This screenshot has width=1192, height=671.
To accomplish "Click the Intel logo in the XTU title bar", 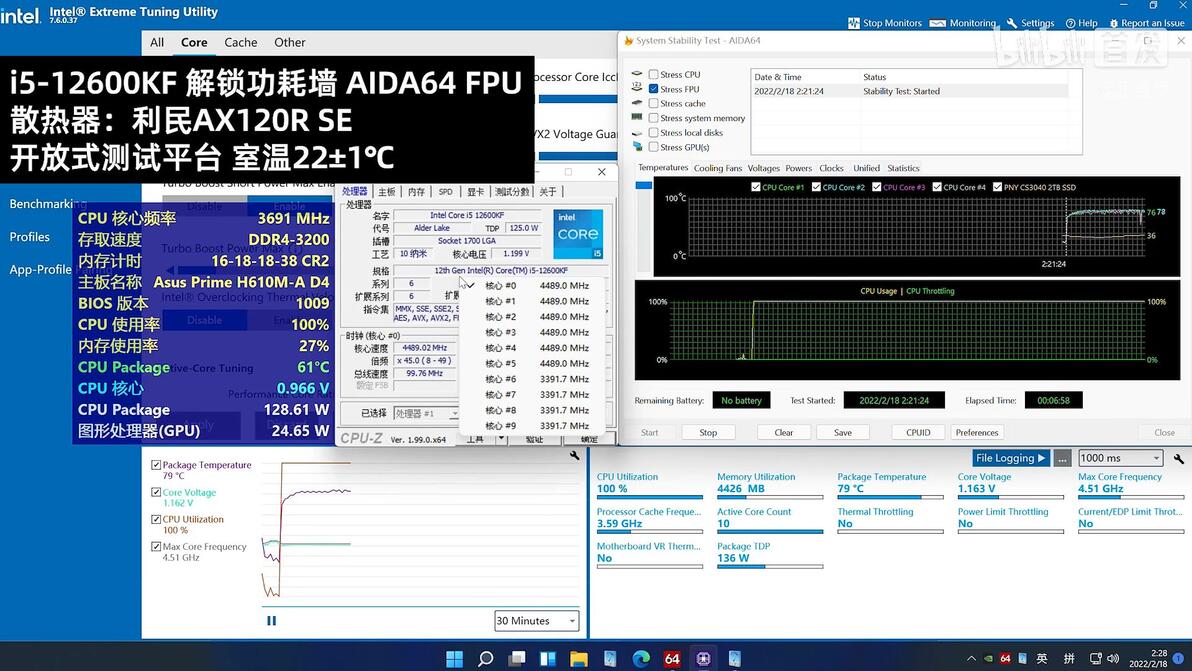I will (20, 14).
